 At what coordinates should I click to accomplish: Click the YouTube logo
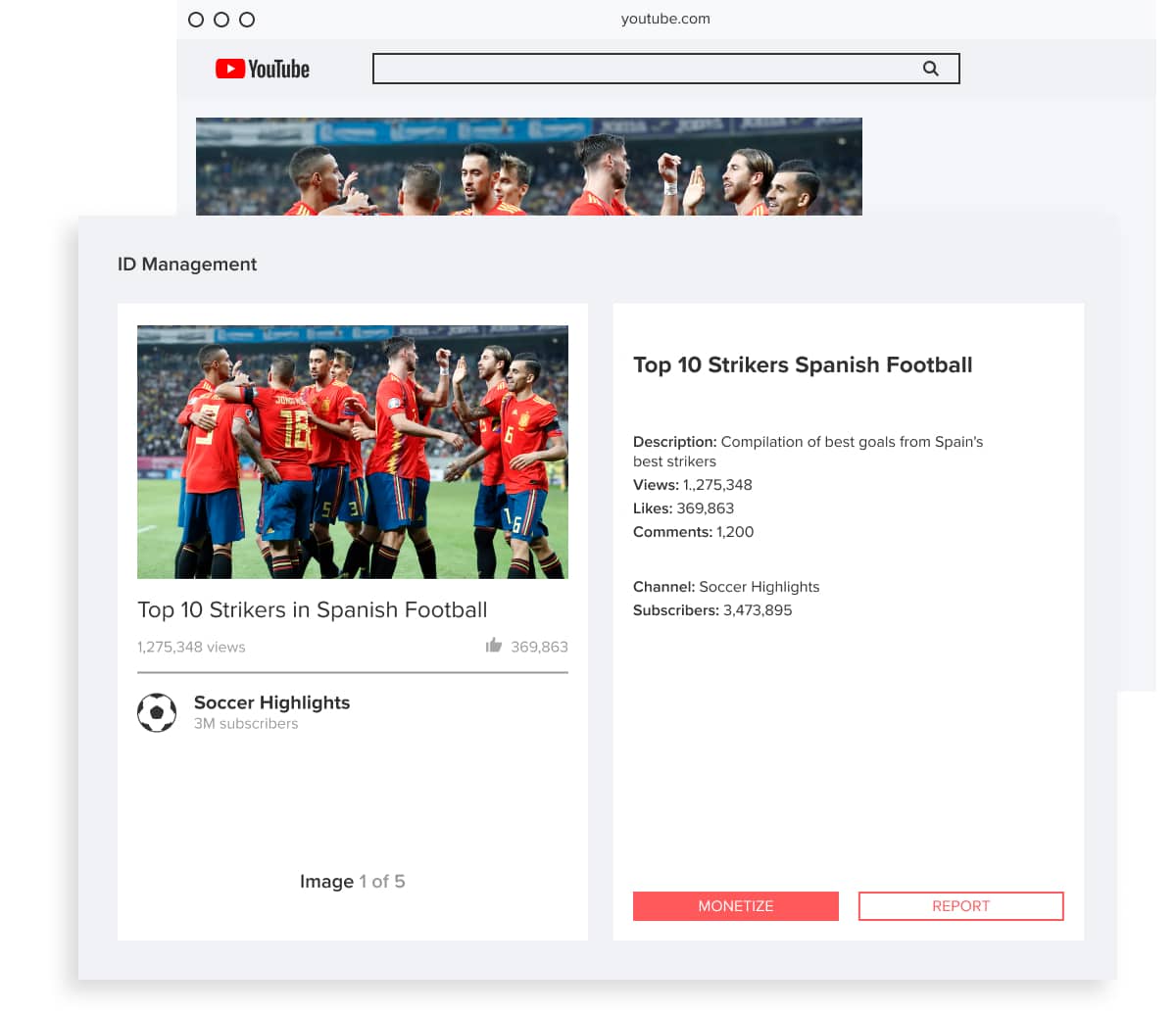click(x=263, y=69)
